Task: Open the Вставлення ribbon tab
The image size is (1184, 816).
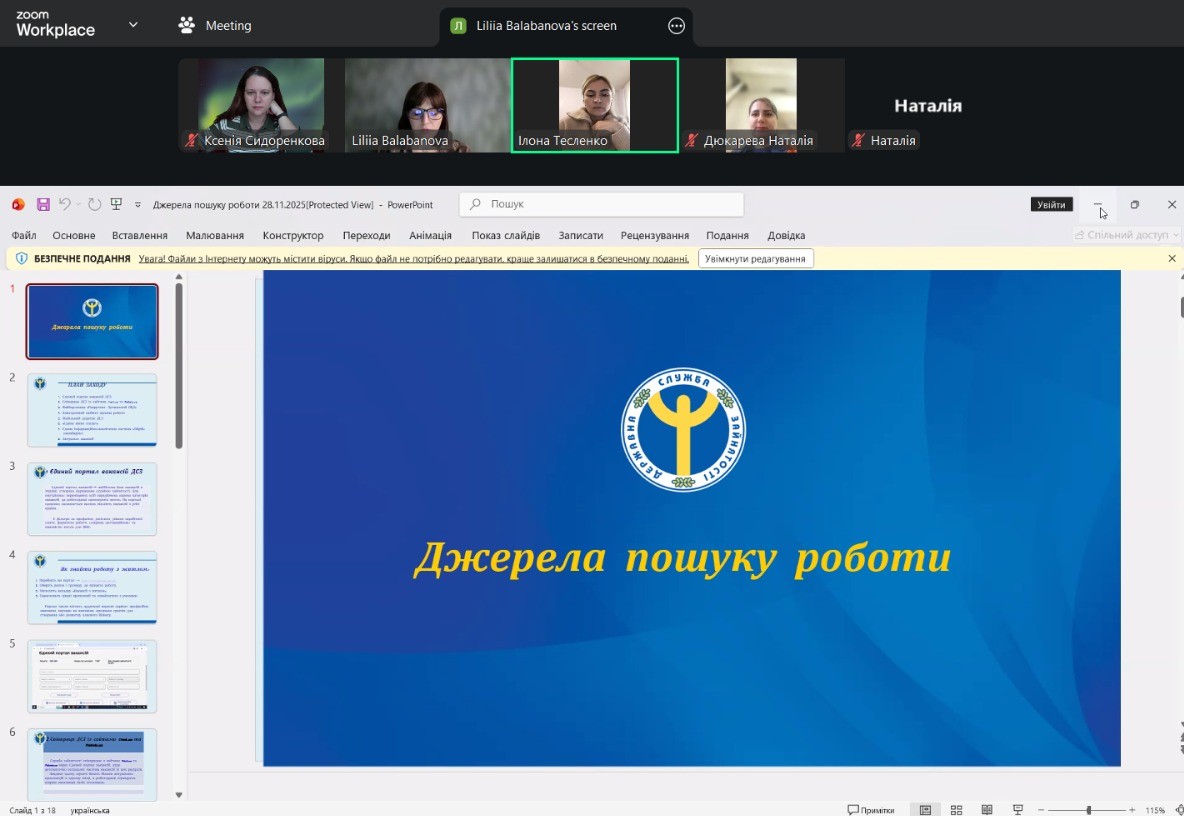Action: [140, 236]
